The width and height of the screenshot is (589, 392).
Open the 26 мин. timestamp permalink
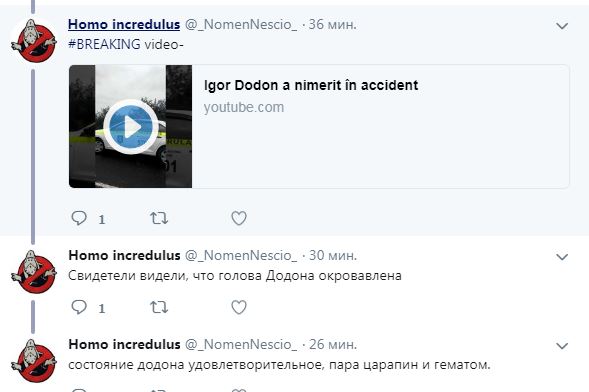tap(333, 345)
